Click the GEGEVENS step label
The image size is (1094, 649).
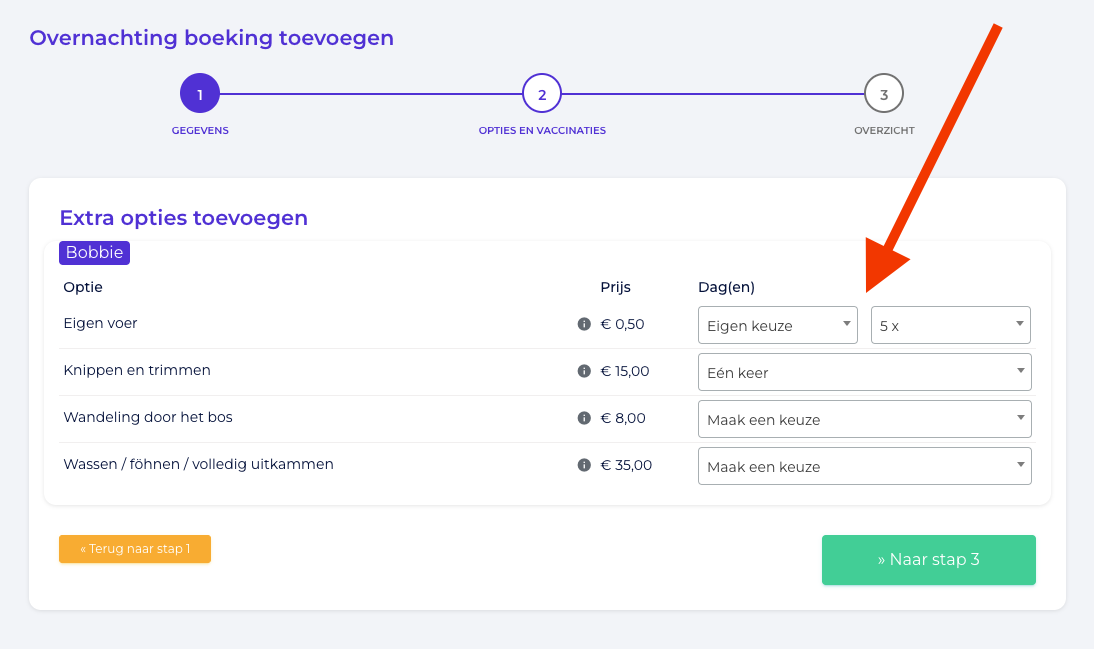(x=200, y=131)
